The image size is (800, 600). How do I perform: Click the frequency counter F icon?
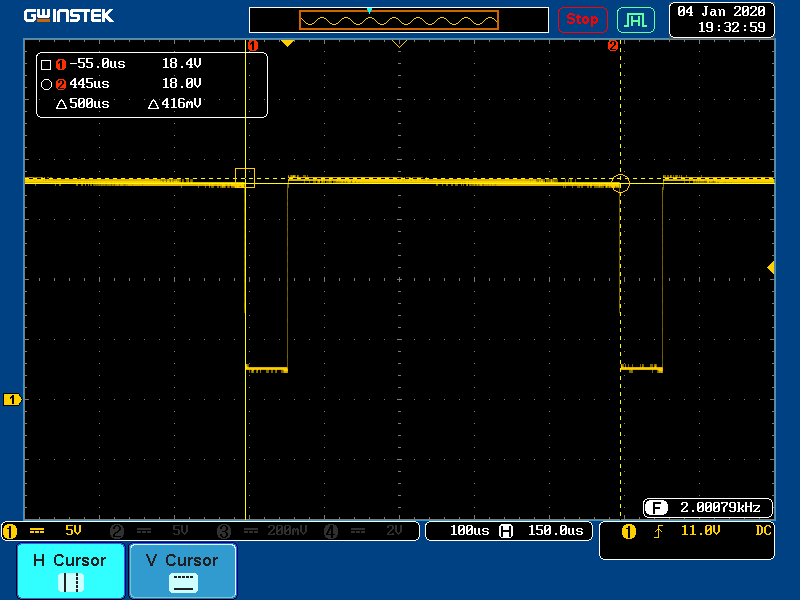(656, 507)
